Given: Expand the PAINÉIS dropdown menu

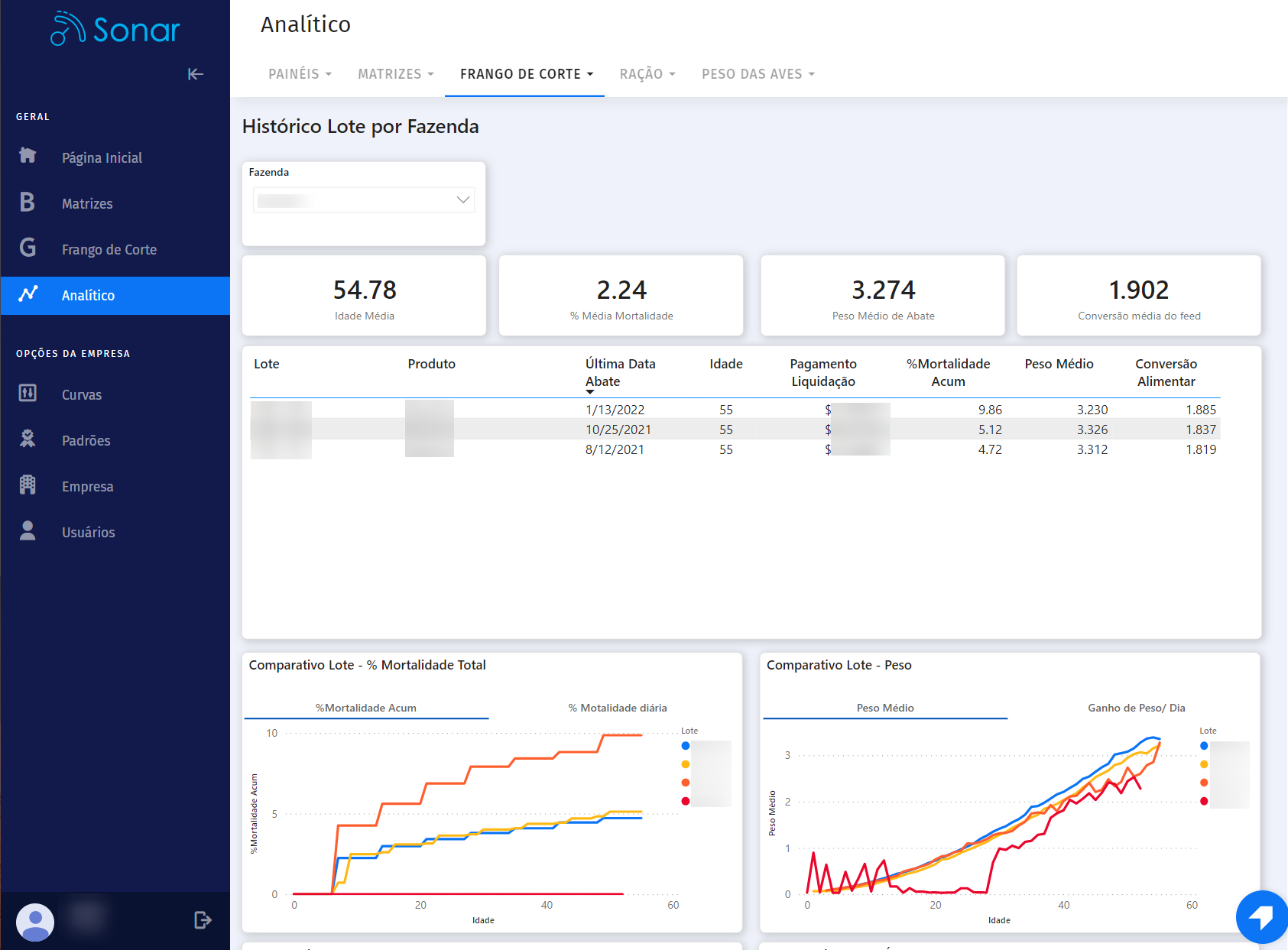Looking at the screenshot, I should (300, 74).
